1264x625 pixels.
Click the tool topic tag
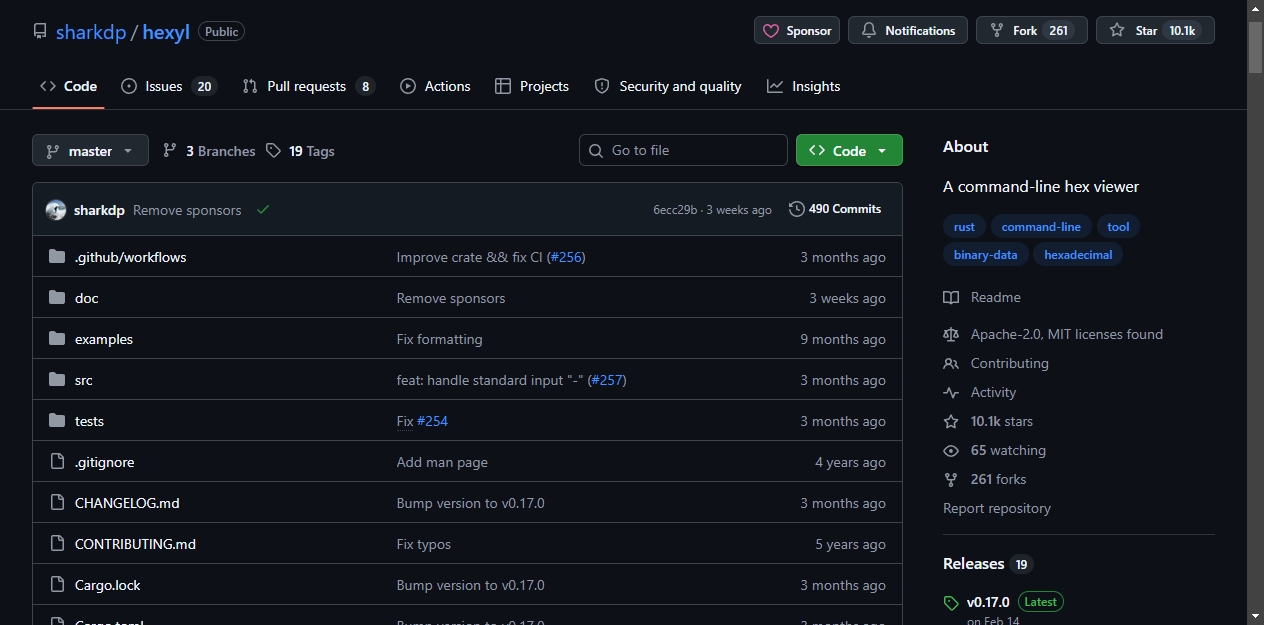pyautogui.click(x=1118, y=227)
